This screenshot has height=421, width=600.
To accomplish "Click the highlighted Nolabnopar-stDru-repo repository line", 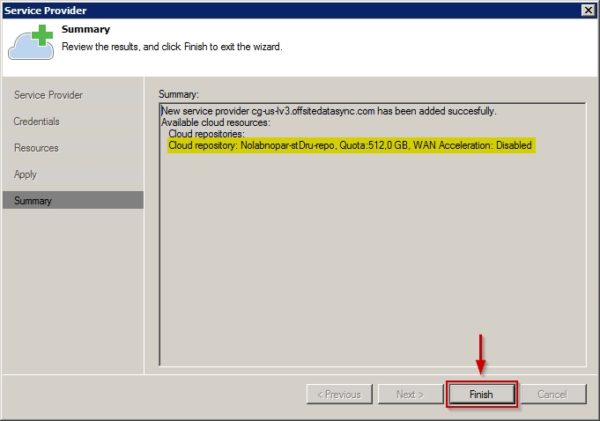I will click(x=351, y=145).
